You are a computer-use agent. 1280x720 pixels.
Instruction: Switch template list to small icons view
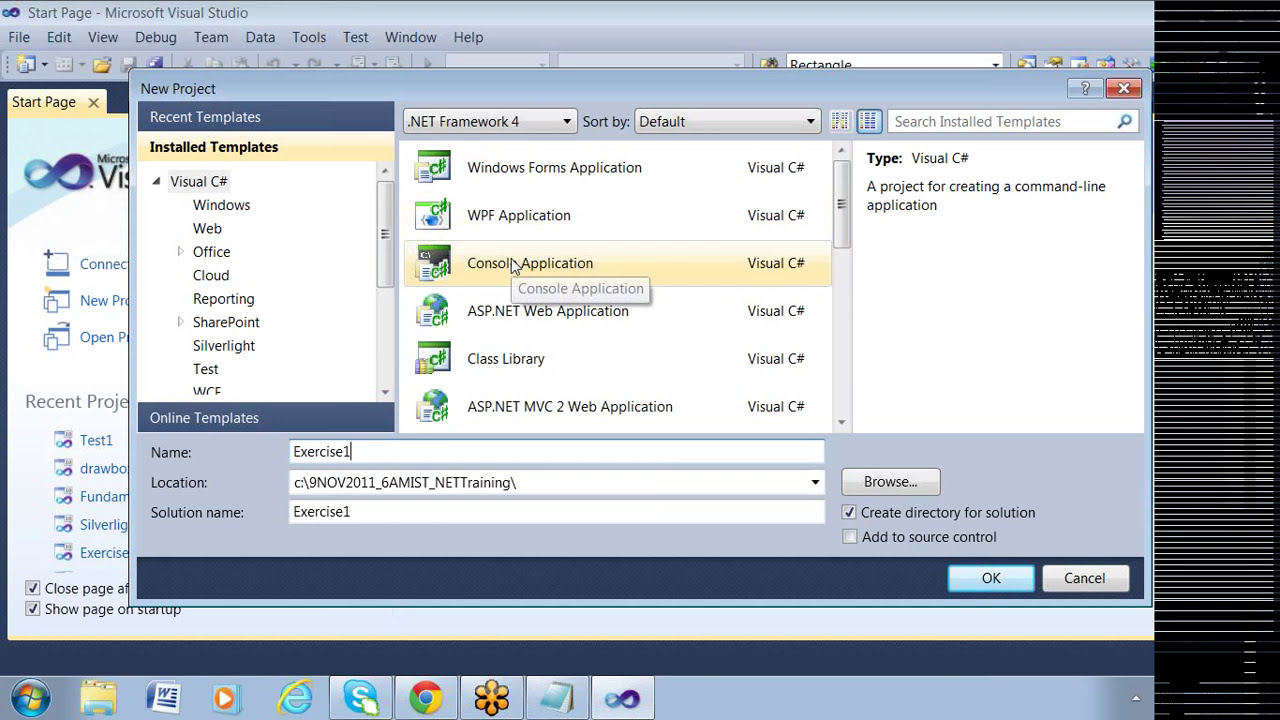tap(840, 121)
